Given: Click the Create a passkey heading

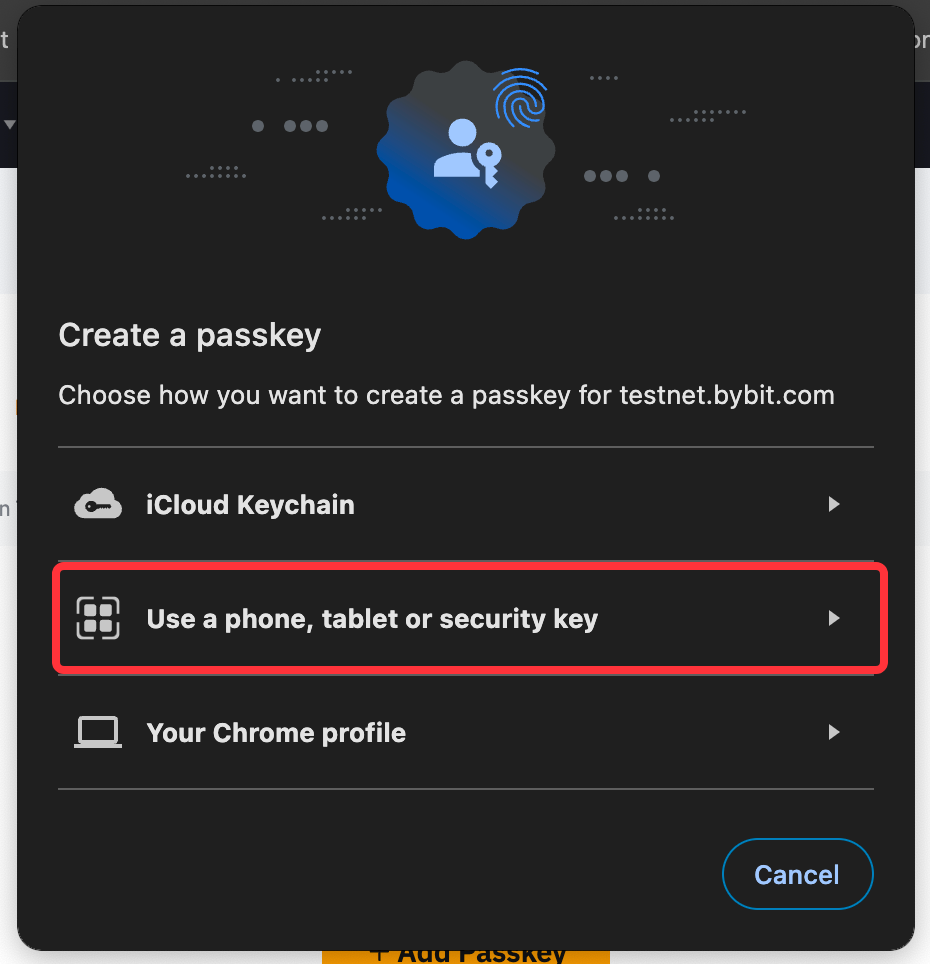Looking at the screenshot, I should point(190,335).
